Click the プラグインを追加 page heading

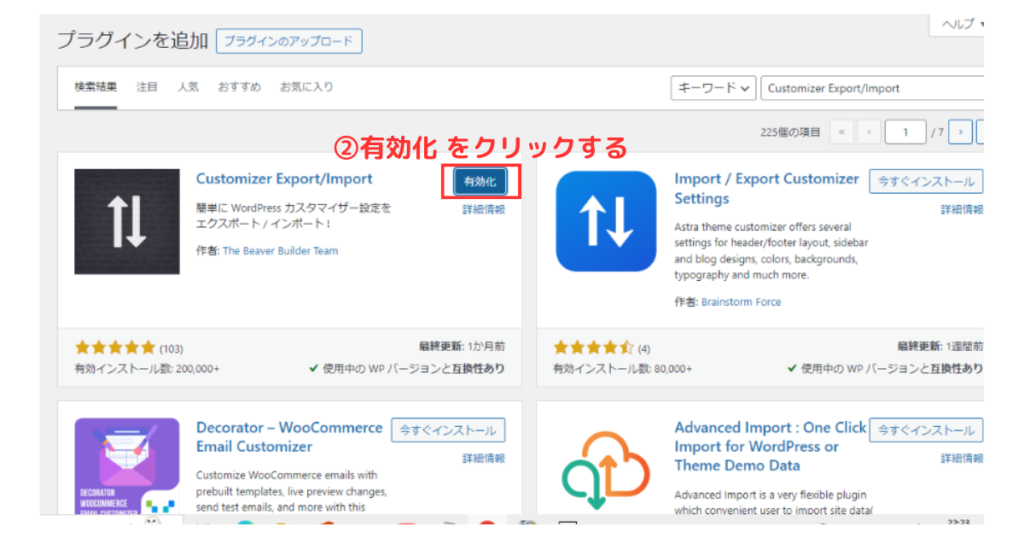(133, 40)
